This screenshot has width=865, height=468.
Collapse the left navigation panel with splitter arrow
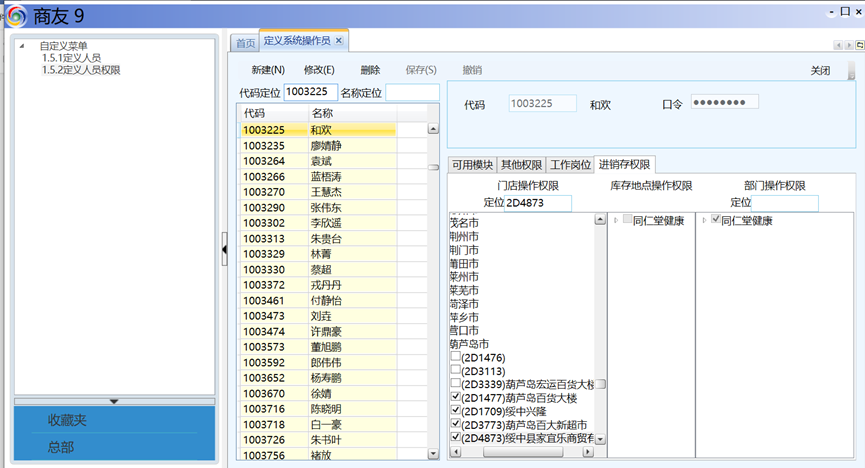[225, 249]
